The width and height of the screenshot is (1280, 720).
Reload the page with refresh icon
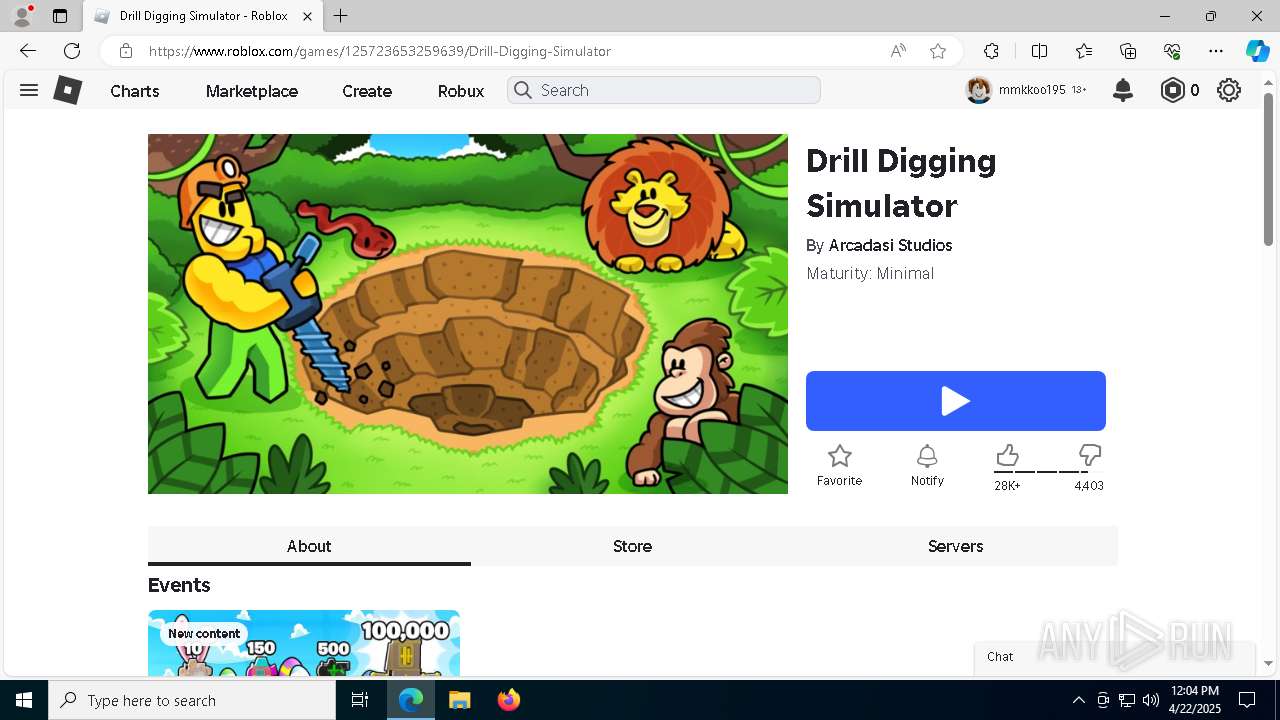[x=72, y=51]
